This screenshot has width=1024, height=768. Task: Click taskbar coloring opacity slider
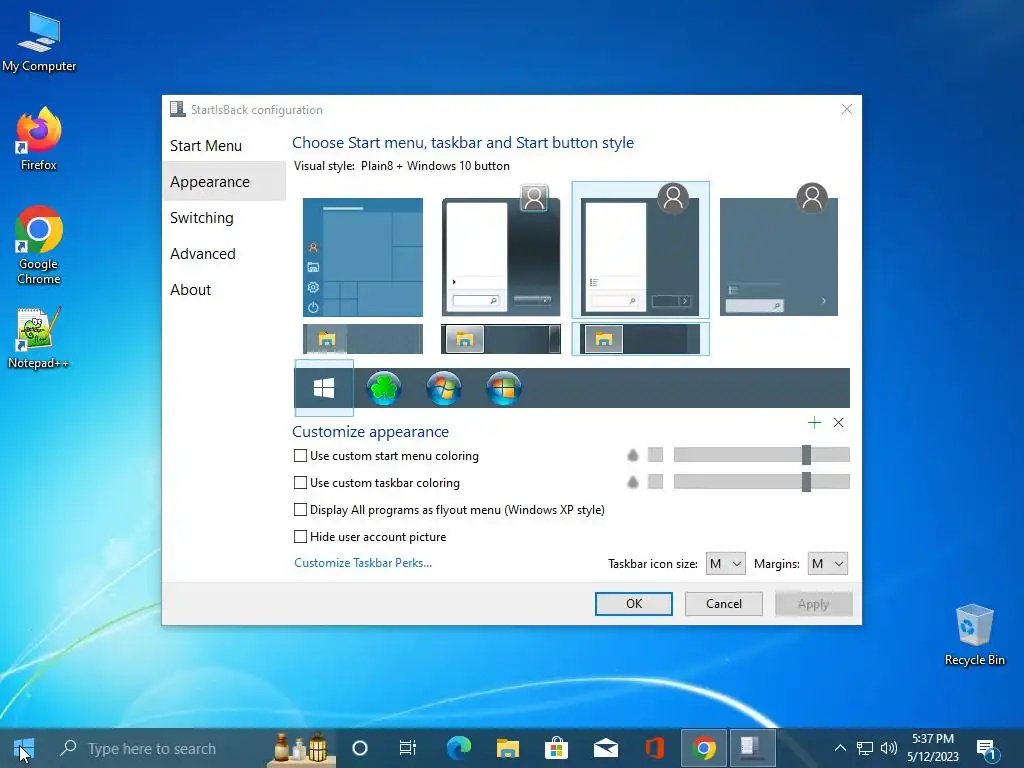761,482
